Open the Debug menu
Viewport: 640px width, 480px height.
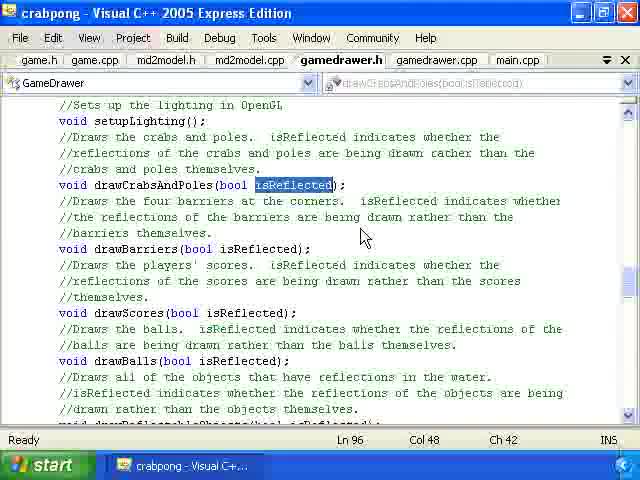click(x=220, y=38)
